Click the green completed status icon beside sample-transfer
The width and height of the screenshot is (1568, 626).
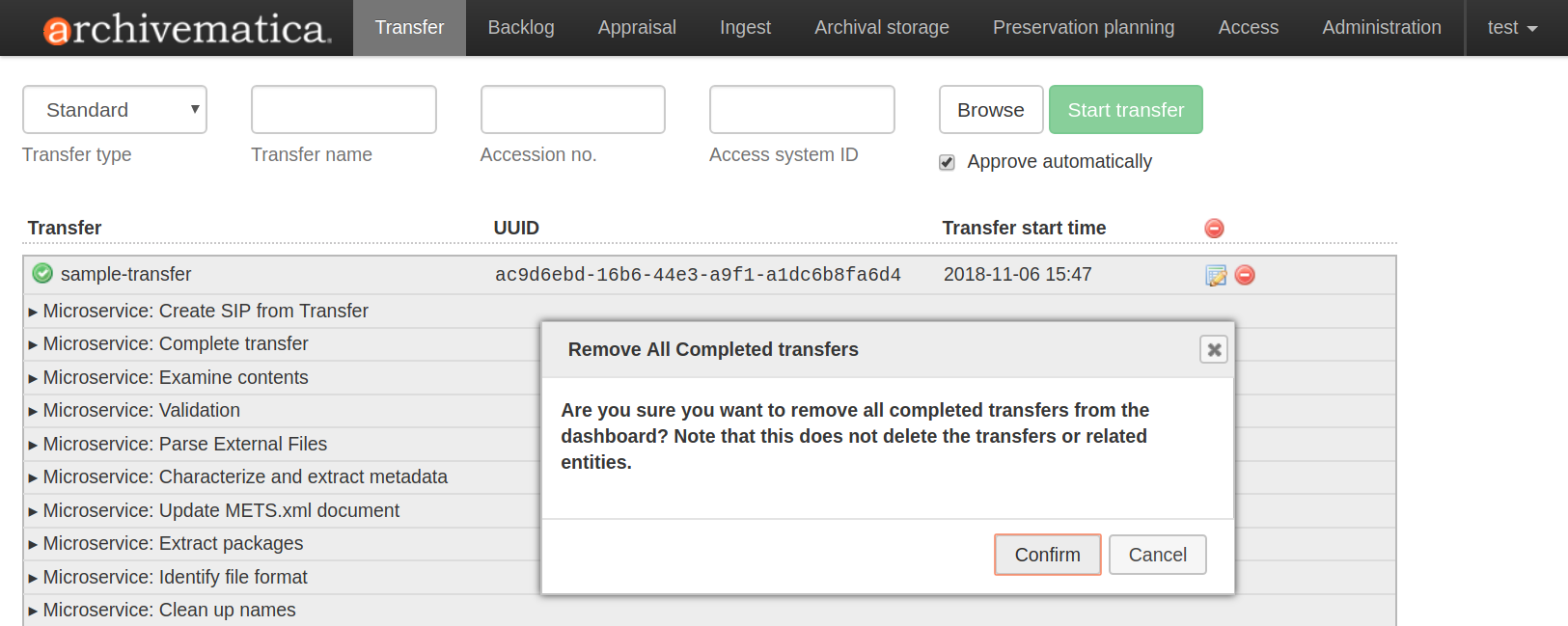click(41, 273)
